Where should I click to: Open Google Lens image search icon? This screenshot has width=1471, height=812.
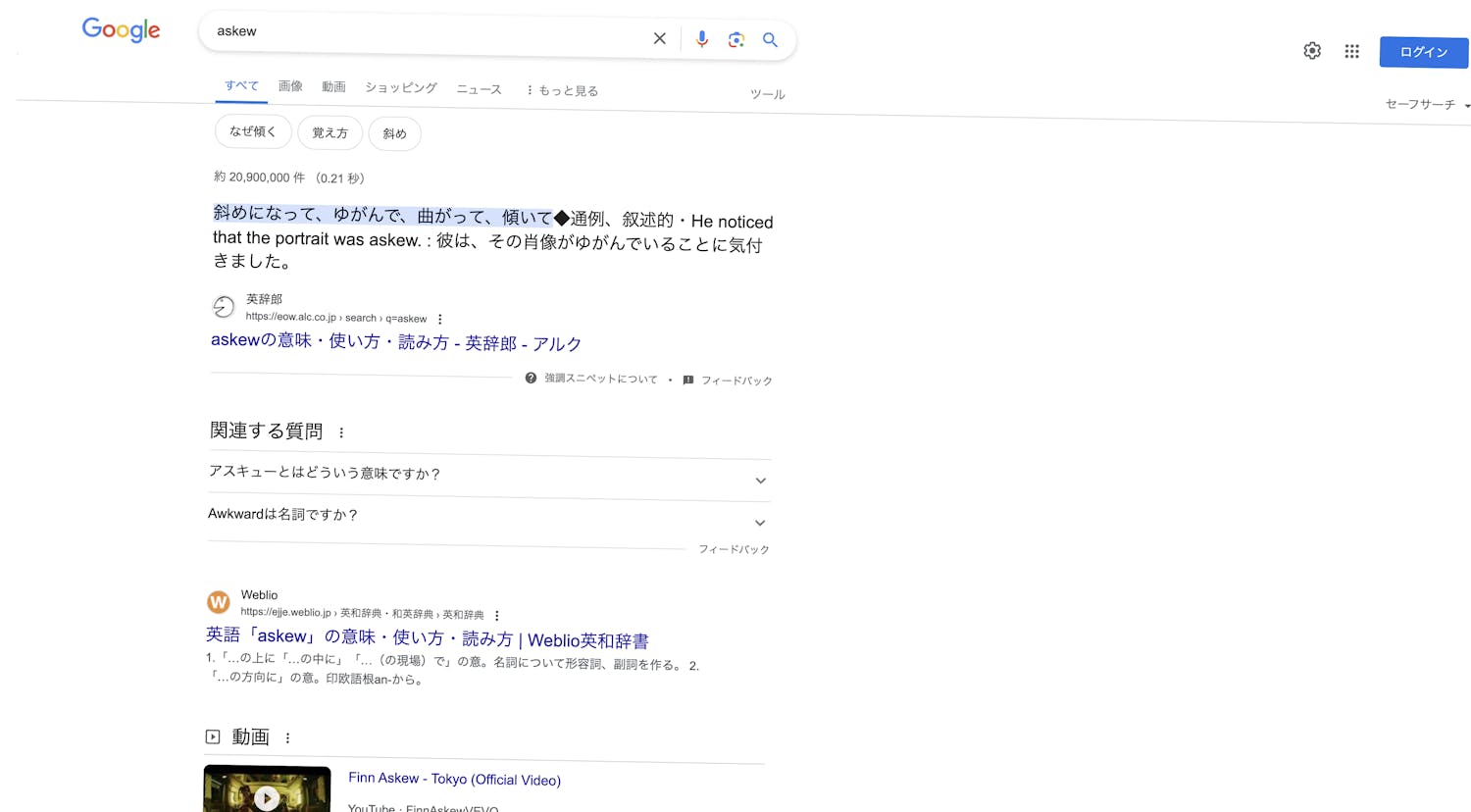click(736, 40)
